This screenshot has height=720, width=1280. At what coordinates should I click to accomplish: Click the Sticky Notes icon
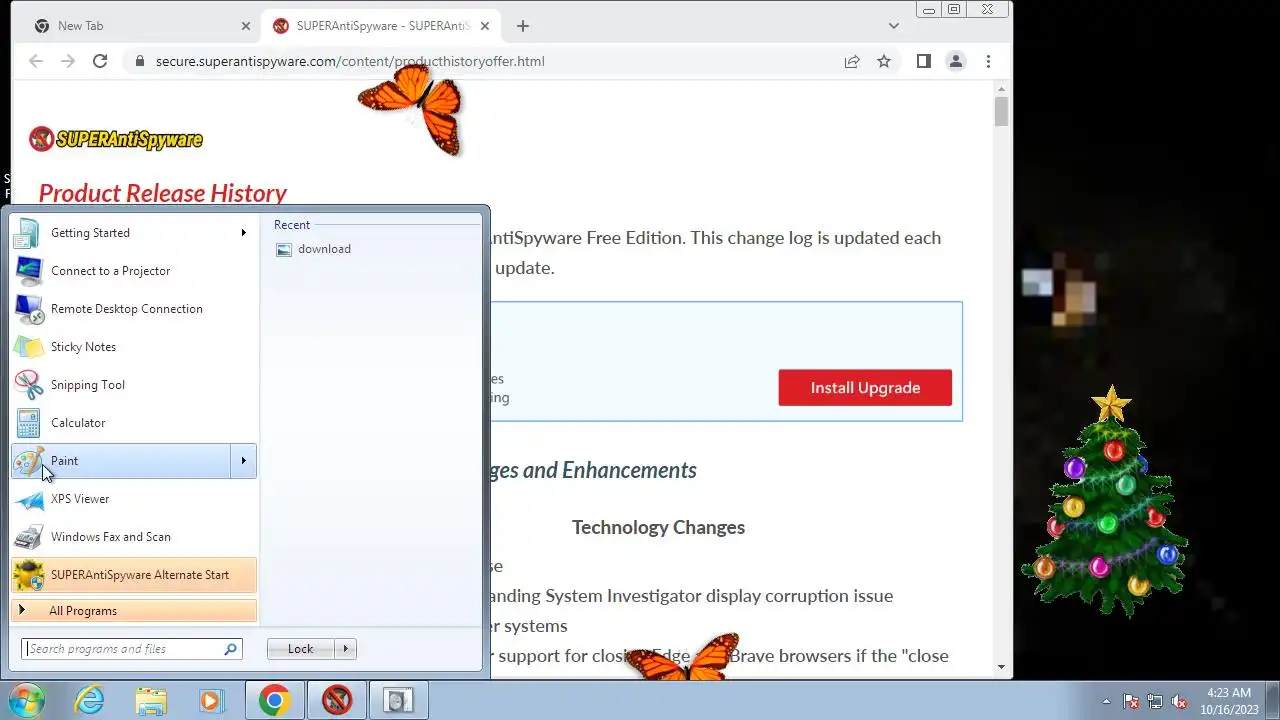click(x=29, y=347)
